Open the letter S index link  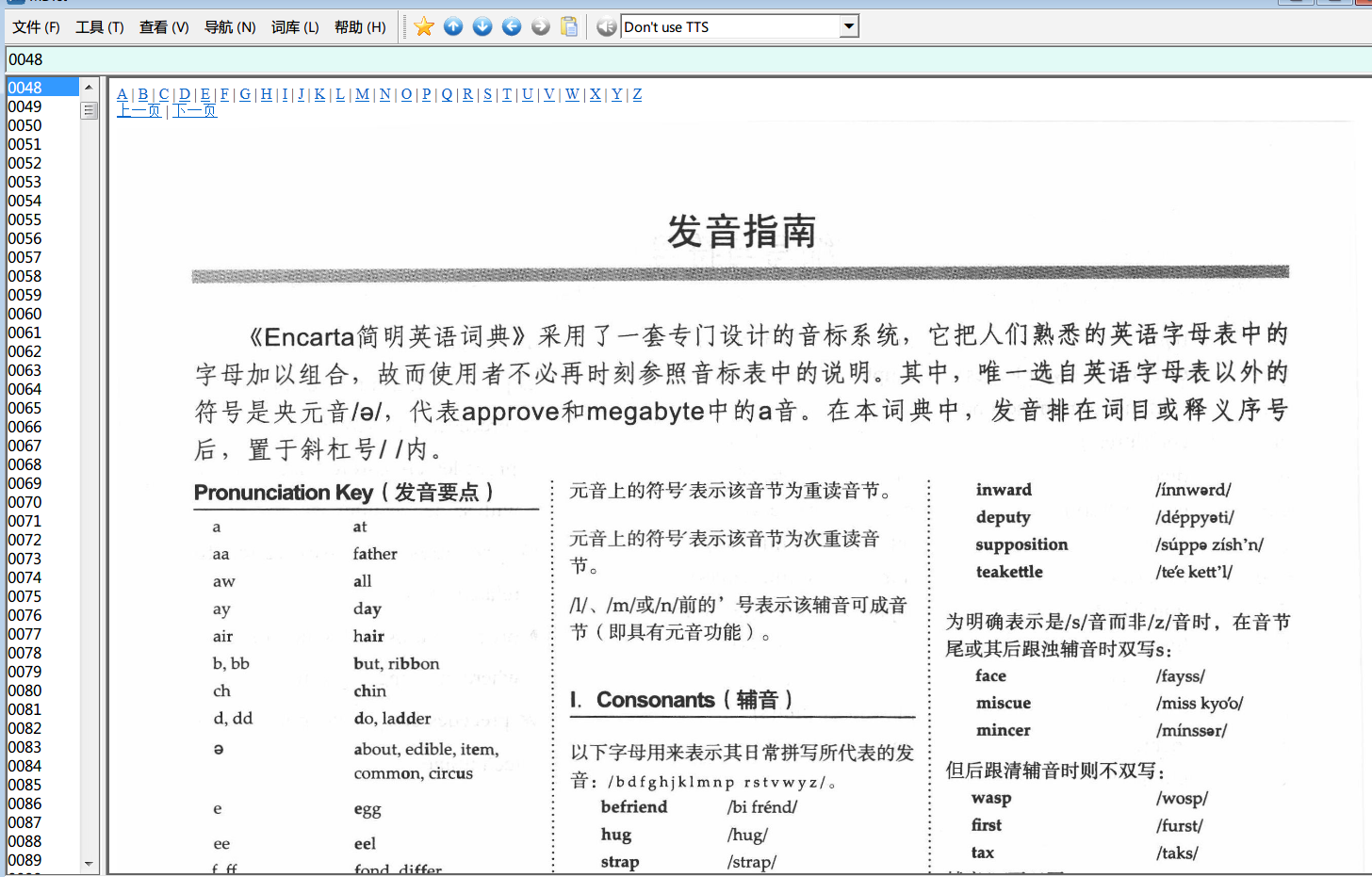pos(487,94)
